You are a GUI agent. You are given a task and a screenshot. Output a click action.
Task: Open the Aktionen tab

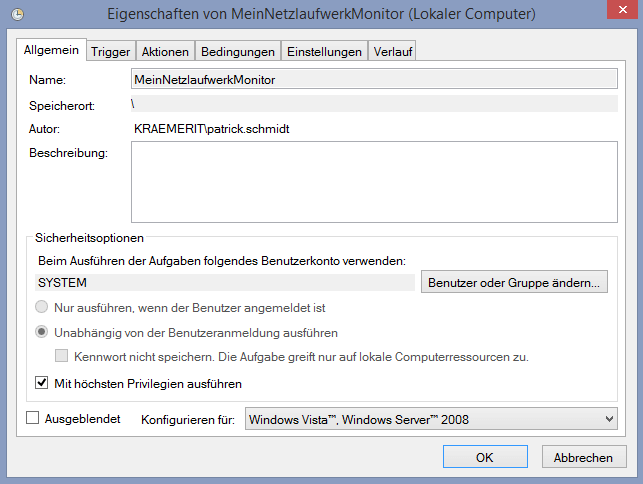[165, 51]
